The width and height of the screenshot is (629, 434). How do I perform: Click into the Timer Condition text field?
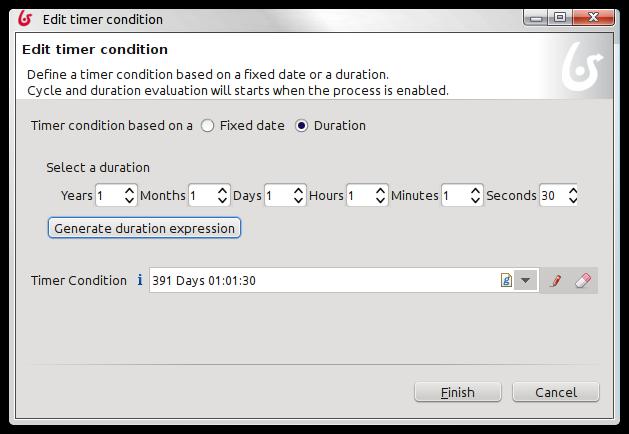[x=323, y=280]
